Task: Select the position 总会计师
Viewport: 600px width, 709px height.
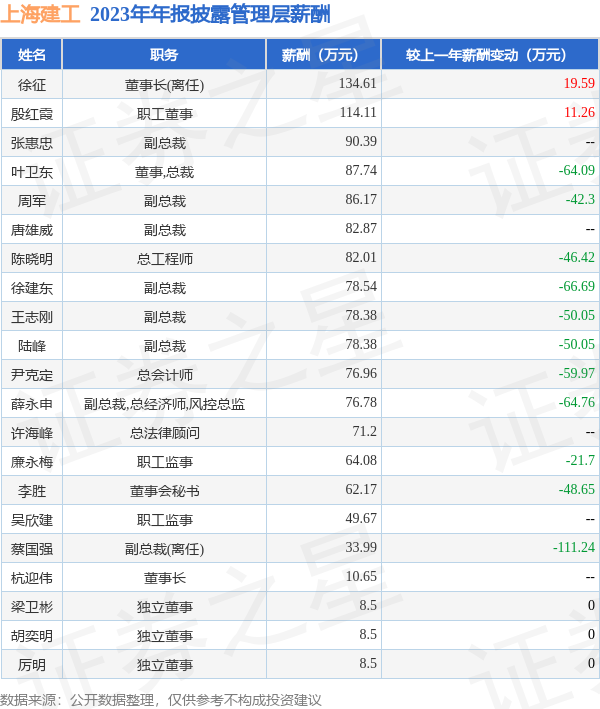Action: tap(165, 375)
